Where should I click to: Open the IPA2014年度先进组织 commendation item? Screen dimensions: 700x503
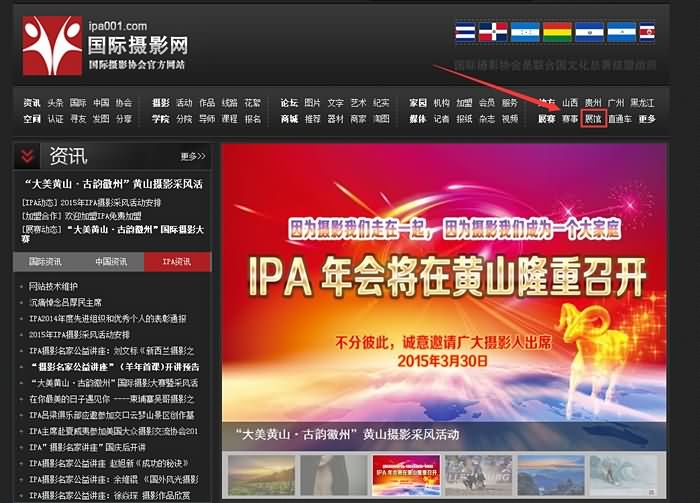pos(108,319)
